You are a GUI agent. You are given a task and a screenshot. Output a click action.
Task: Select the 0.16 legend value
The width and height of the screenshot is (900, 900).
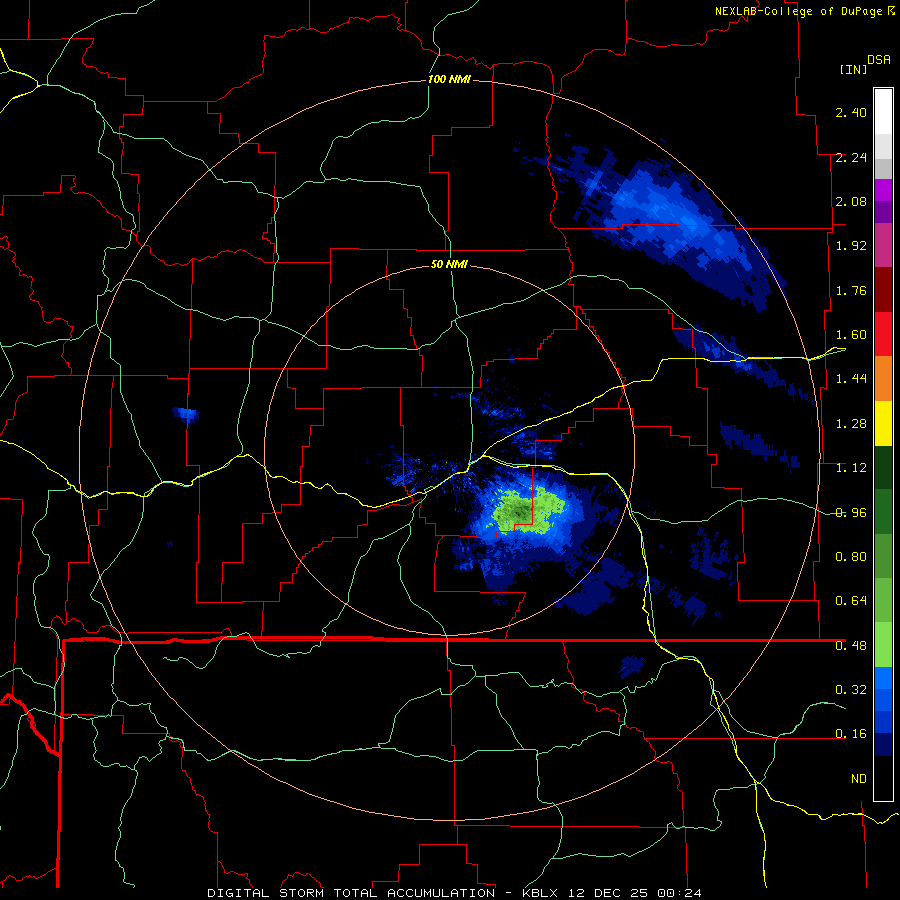tap(851, 734)
